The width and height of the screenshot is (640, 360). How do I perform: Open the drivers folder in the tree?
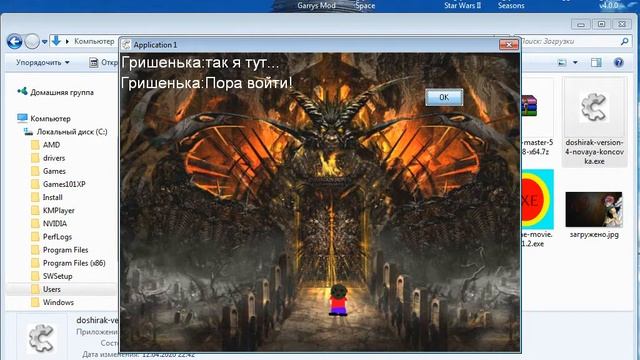point(54,158)
